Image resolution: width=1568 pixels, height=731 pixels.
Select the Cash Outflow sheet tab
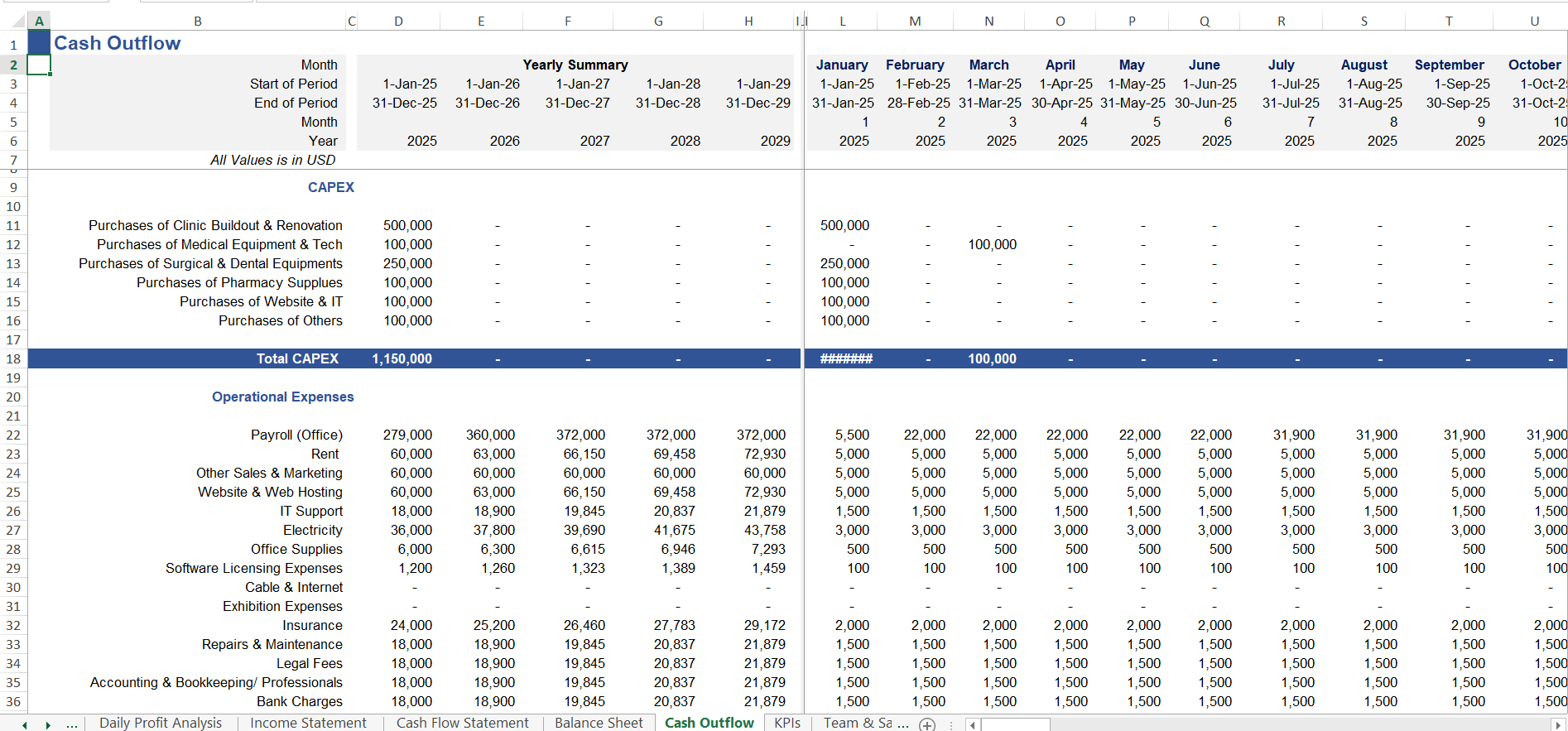[x=709, y=723]
